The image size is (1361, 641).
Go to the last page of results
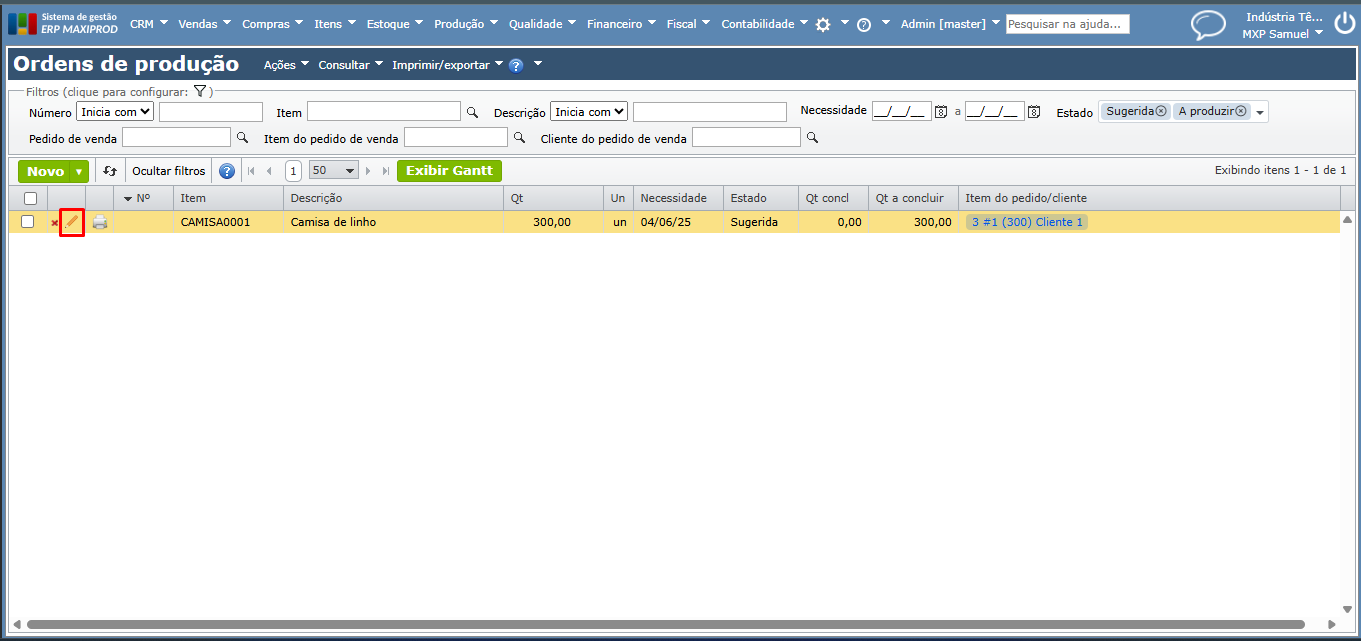click(385, 171)
